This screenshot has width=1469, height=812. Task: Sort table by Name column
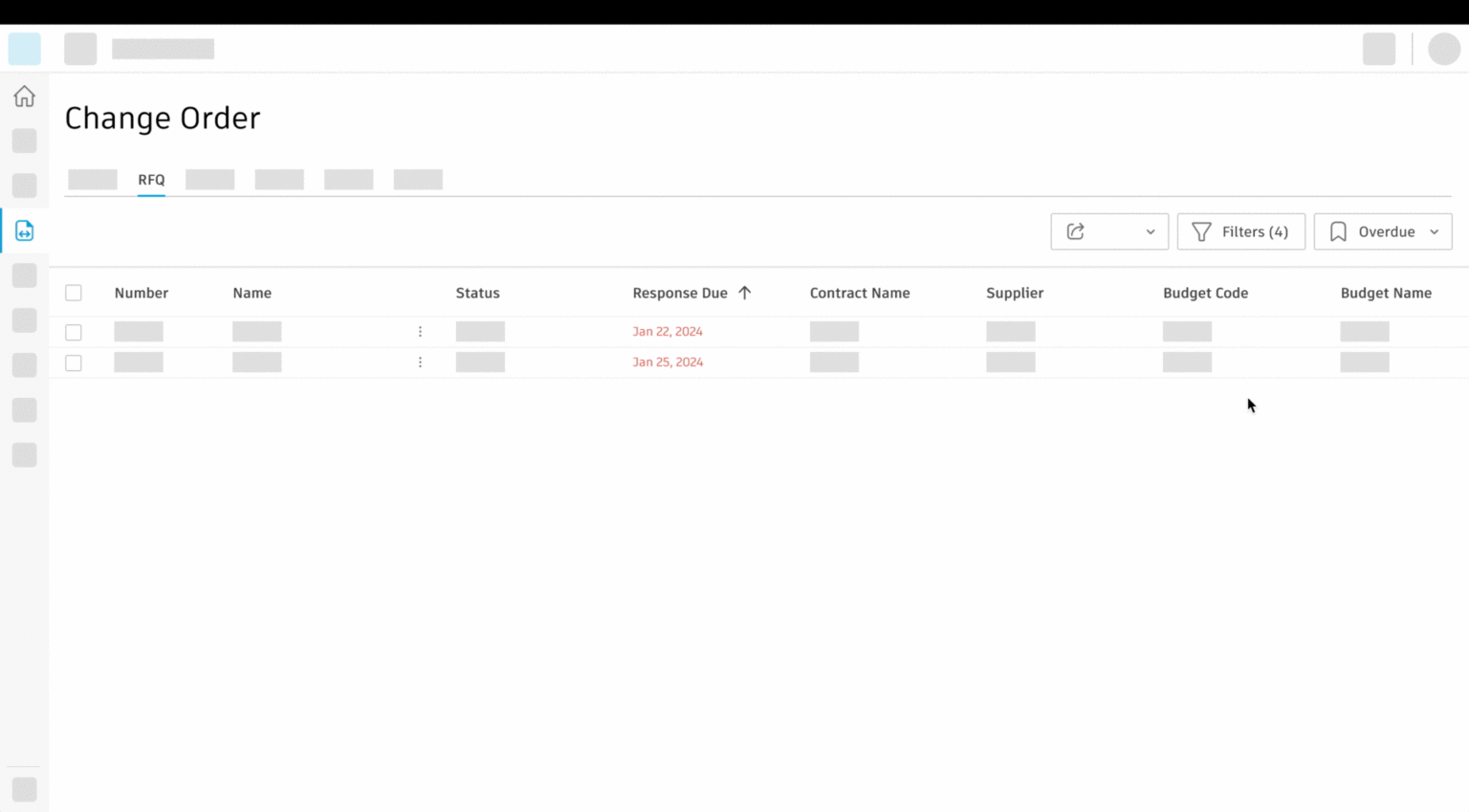click(252, 293)
